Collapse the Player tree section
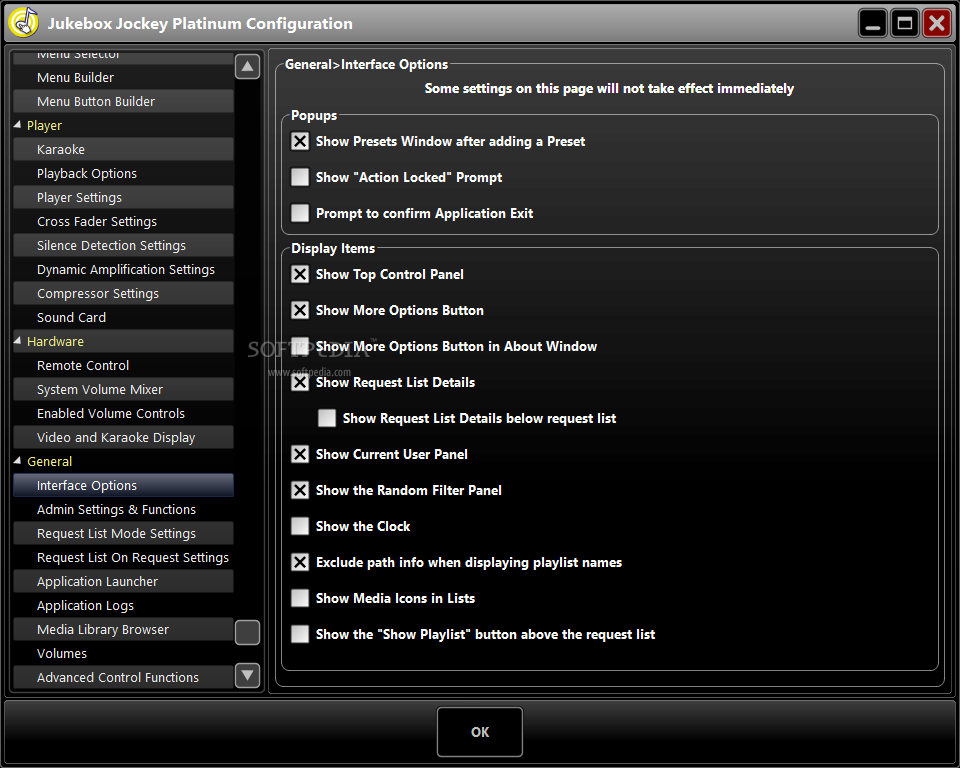 [18, 125]
